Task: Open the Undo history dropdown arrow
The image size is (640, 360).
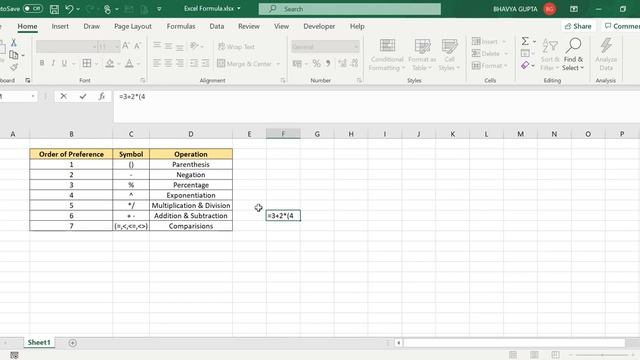Action: [x=78, y=9]
